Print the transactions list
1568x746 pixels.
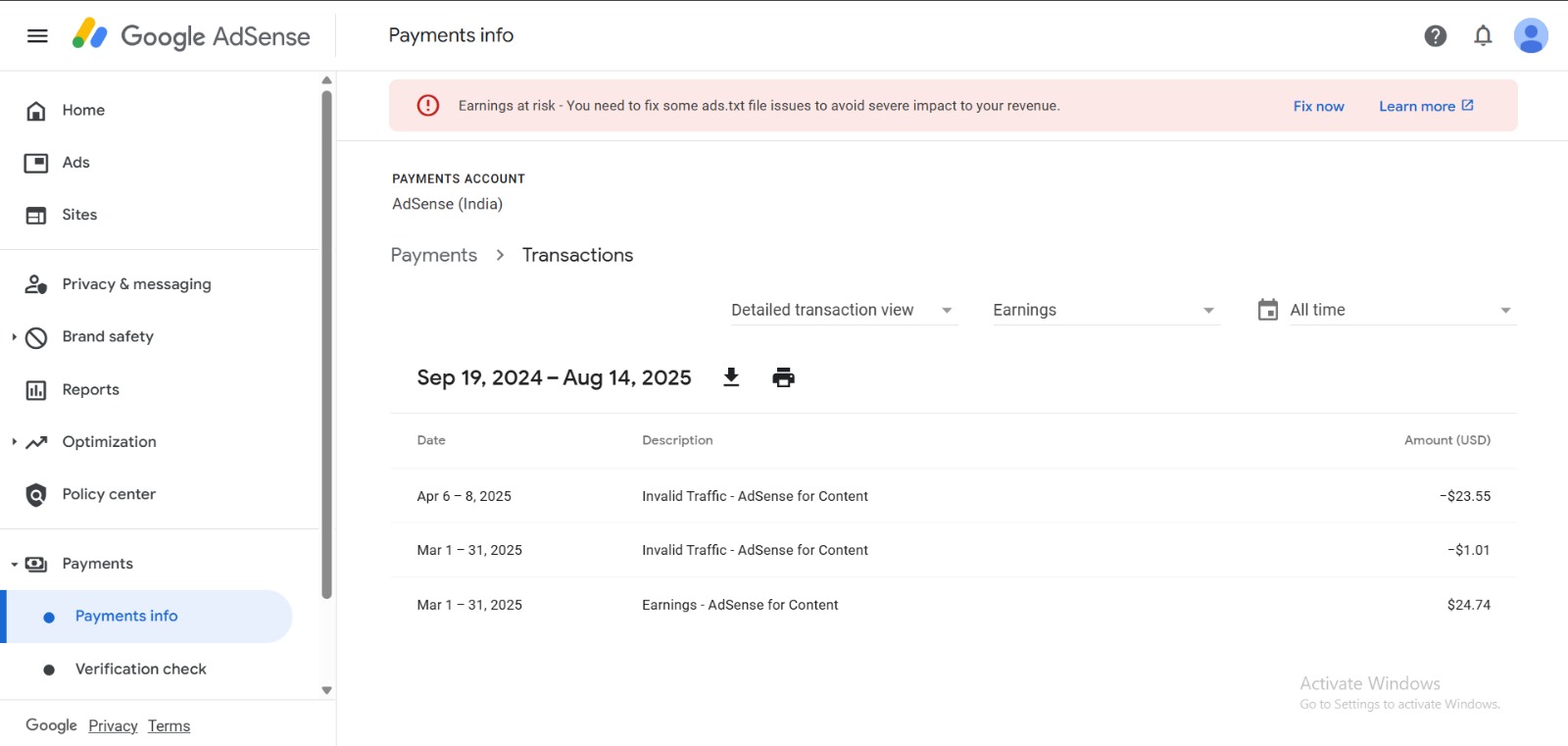click(783, 377)
